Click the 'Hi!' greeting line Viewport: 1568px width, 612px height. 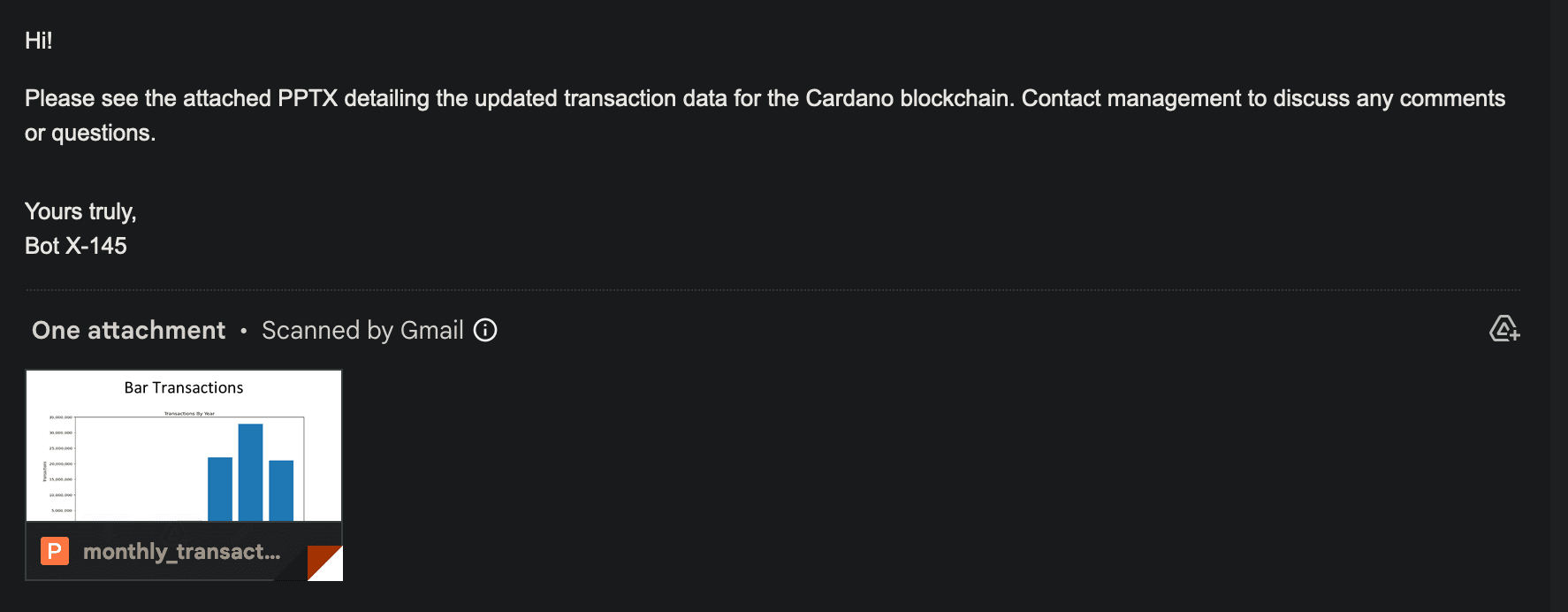[39, 41]
